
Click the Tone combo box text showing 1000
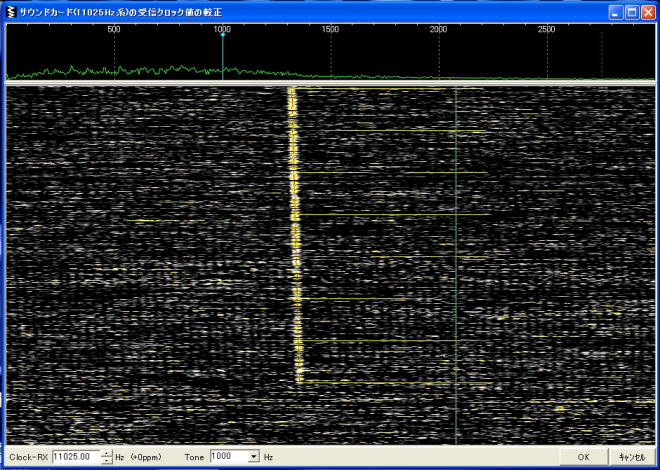point(226,457)
